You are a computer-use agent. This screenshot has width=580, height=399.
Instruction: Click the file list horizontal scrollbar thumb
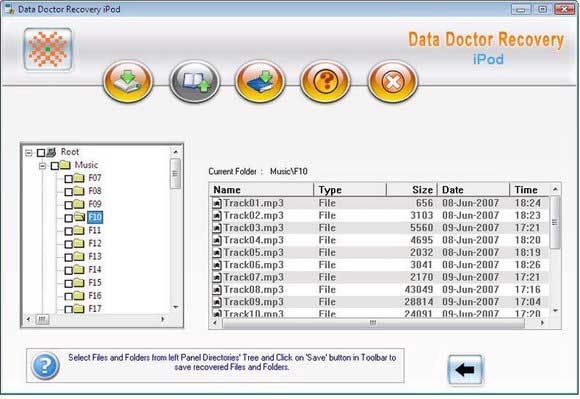pos(373,323)
